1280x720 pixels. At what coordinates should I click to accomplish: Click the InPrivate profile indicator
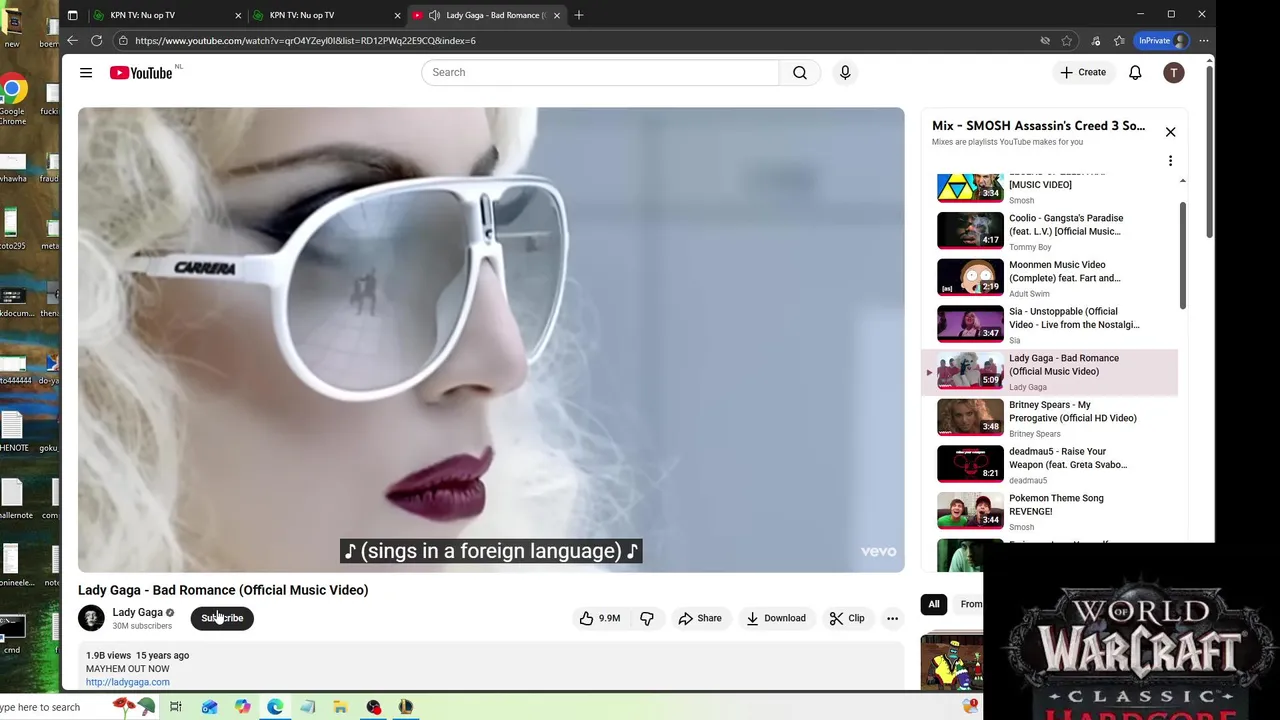[x=1162, y=41]
